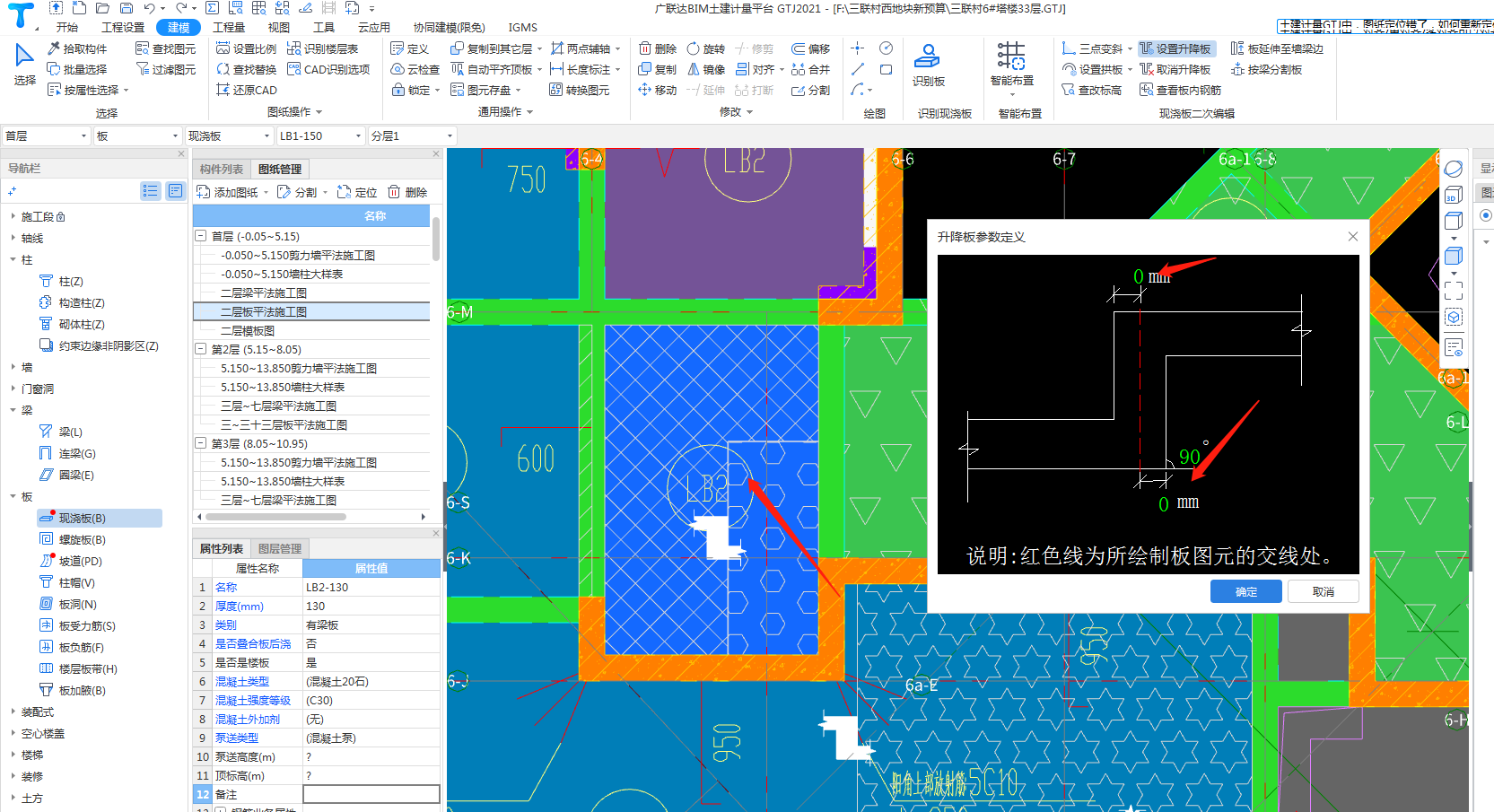This screenshot has height=812, width=1494.
Task: Click 设置升降板 set raised slab tool
Action: 1176,48
